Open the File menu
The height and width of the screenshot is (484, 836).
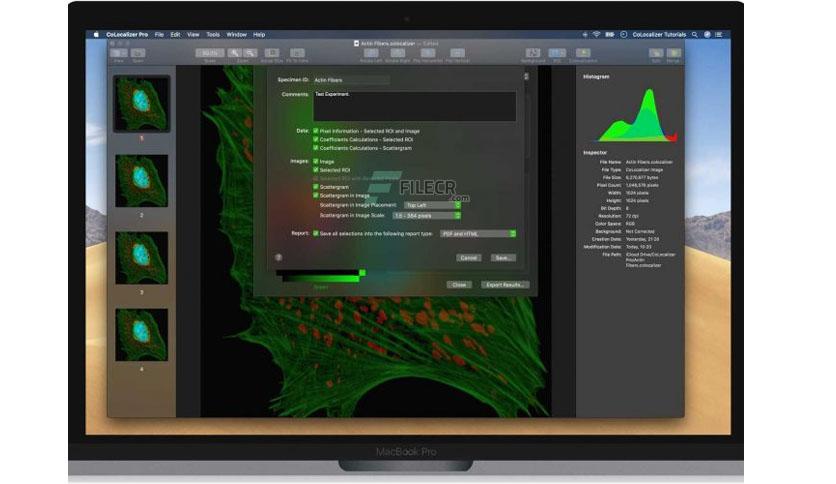tap(159, 35)
